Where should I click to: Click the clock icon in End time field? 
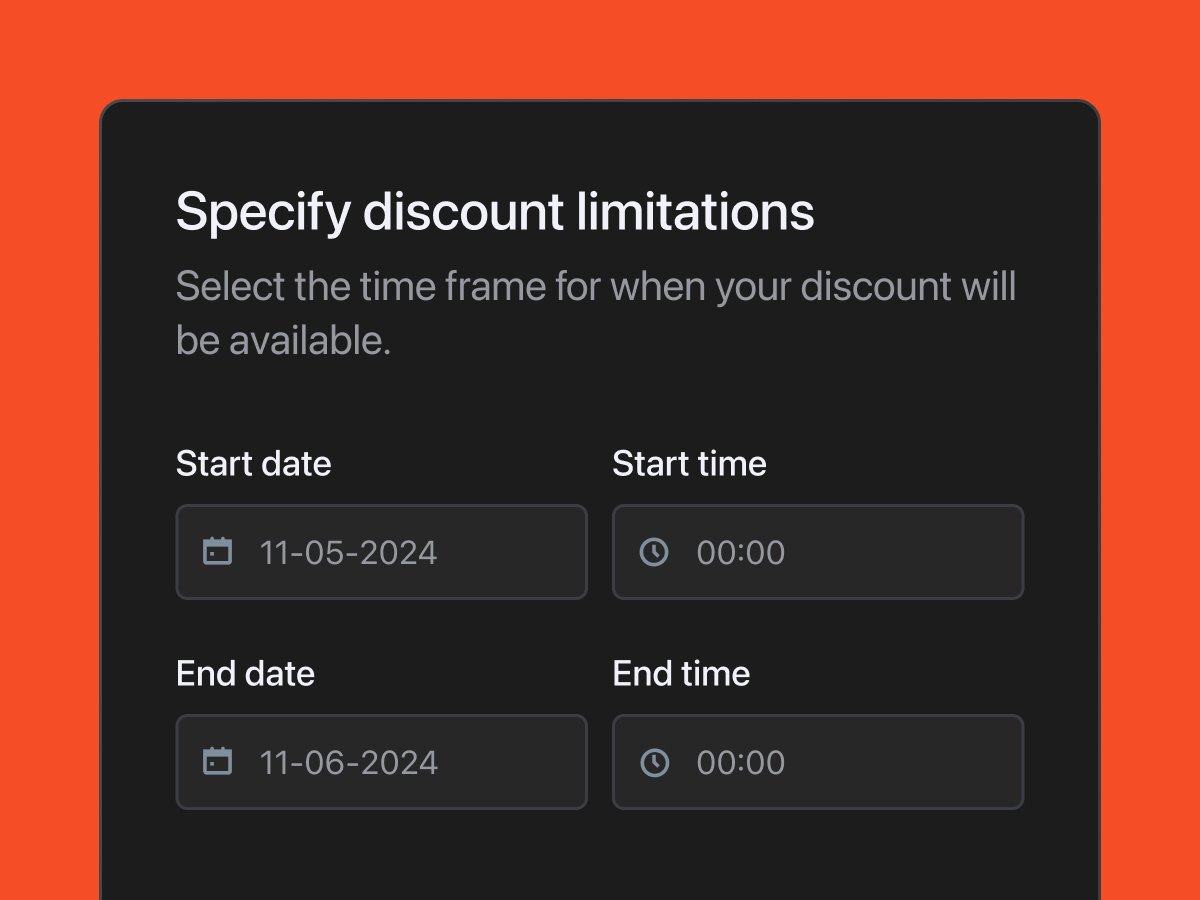tap(654, 762)
